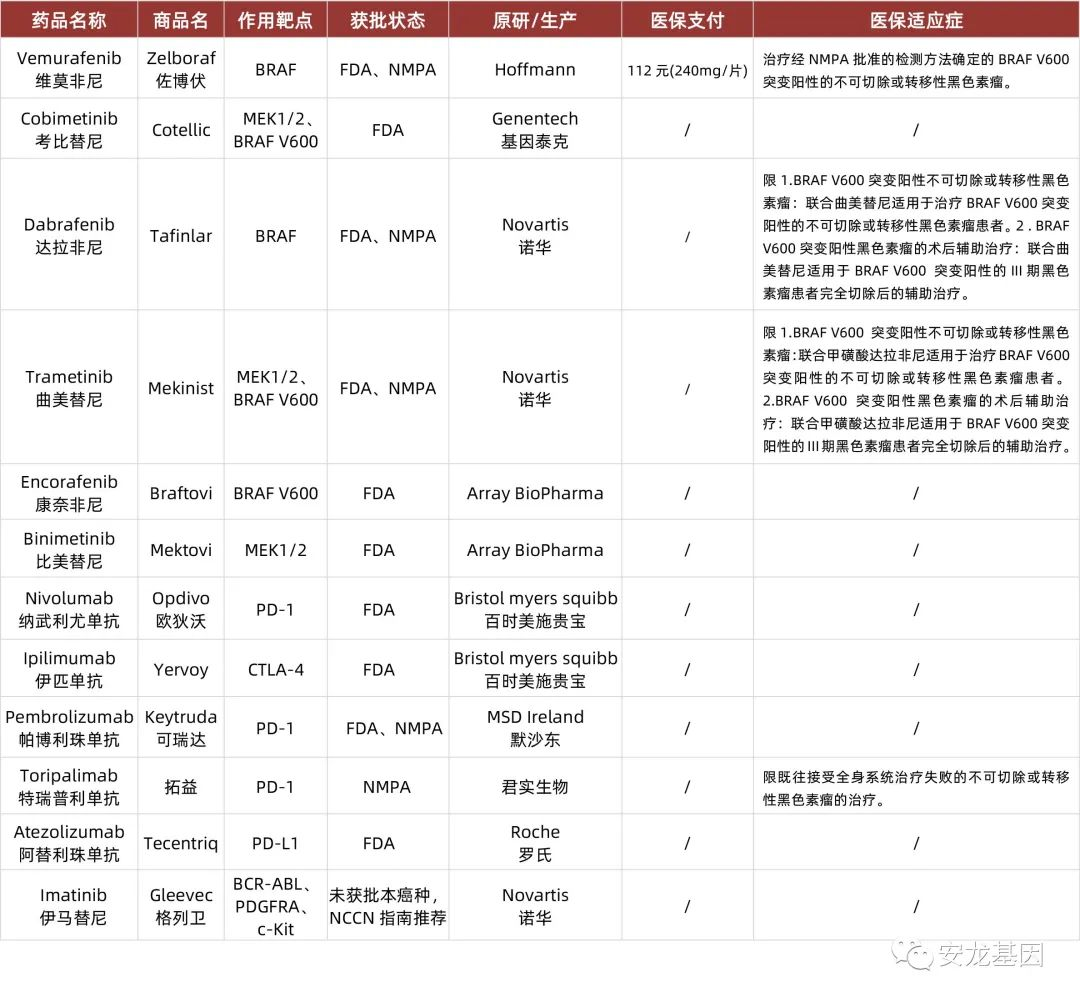The height and width of the screenshot is (1002, 1080).
Task: Click PD-1 target in Nivolumab row
Action: point(276,609)
